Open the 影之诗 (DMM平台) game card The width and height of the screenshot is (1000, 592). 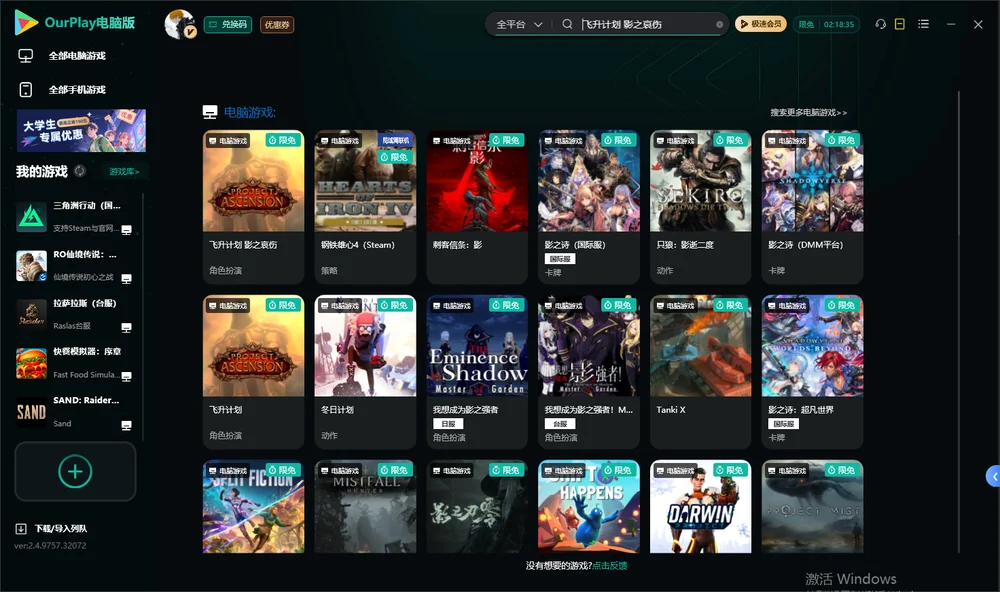(x=812, y=207)
